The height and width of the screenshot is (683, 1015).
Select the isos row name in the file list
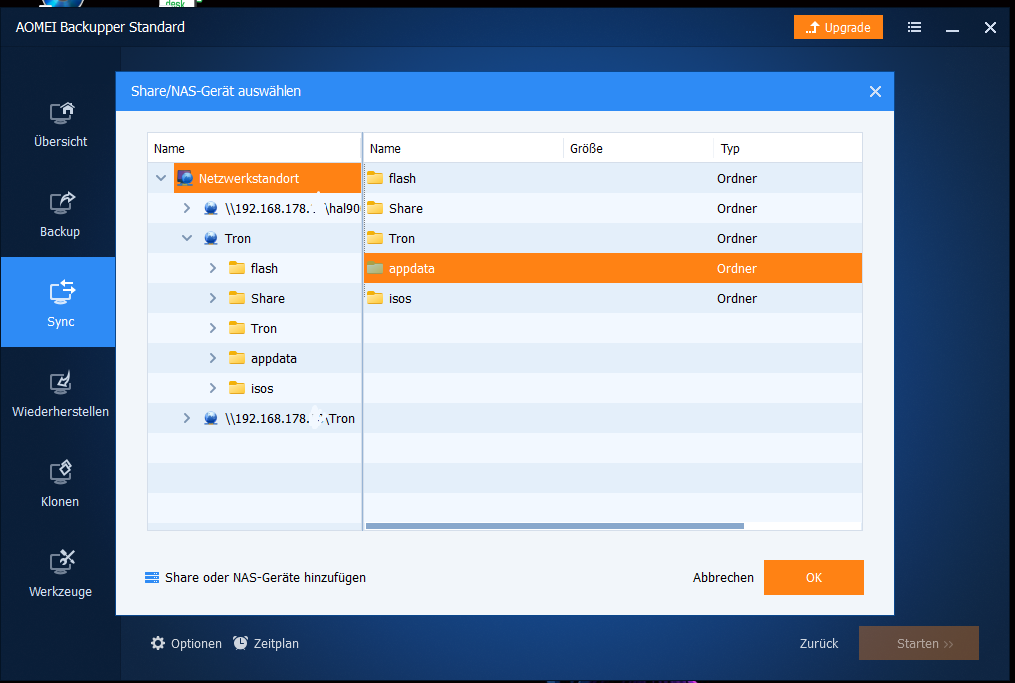point(400,298)
